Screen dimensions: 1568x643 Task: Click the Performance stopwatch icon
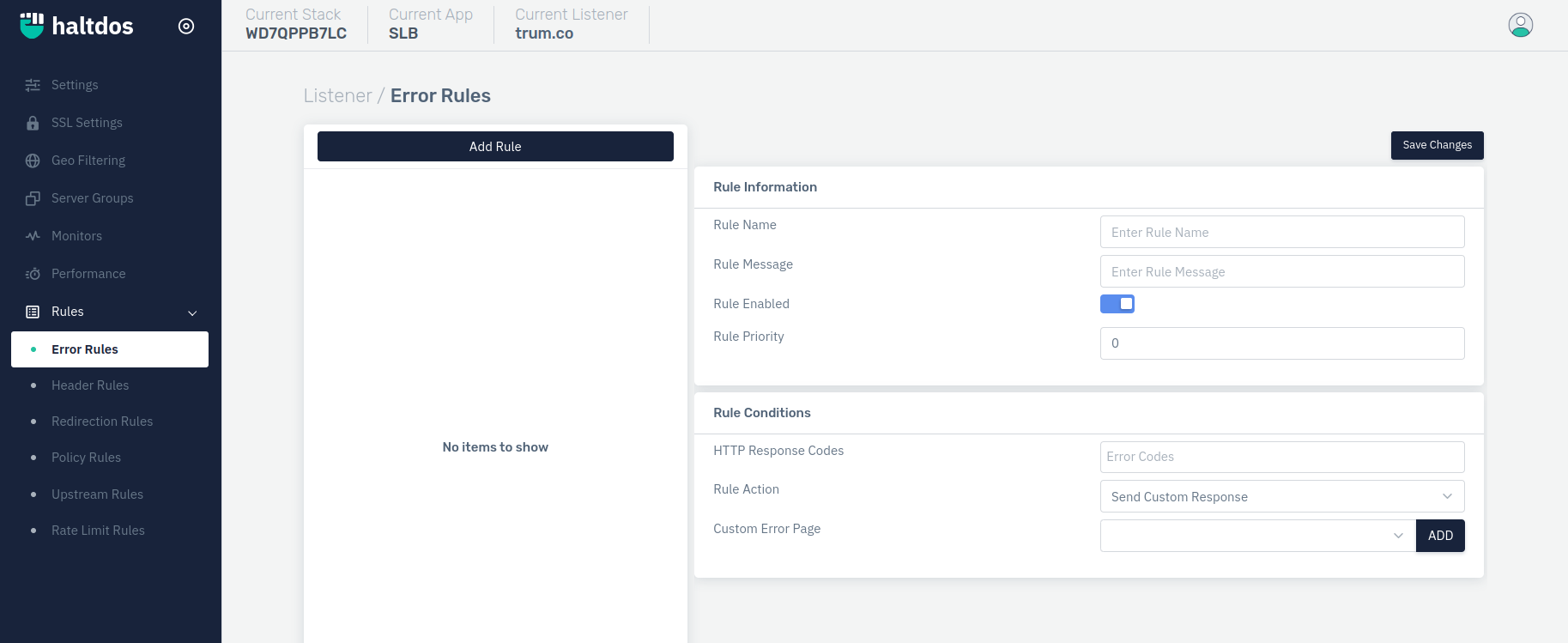[x=33, y=274]
